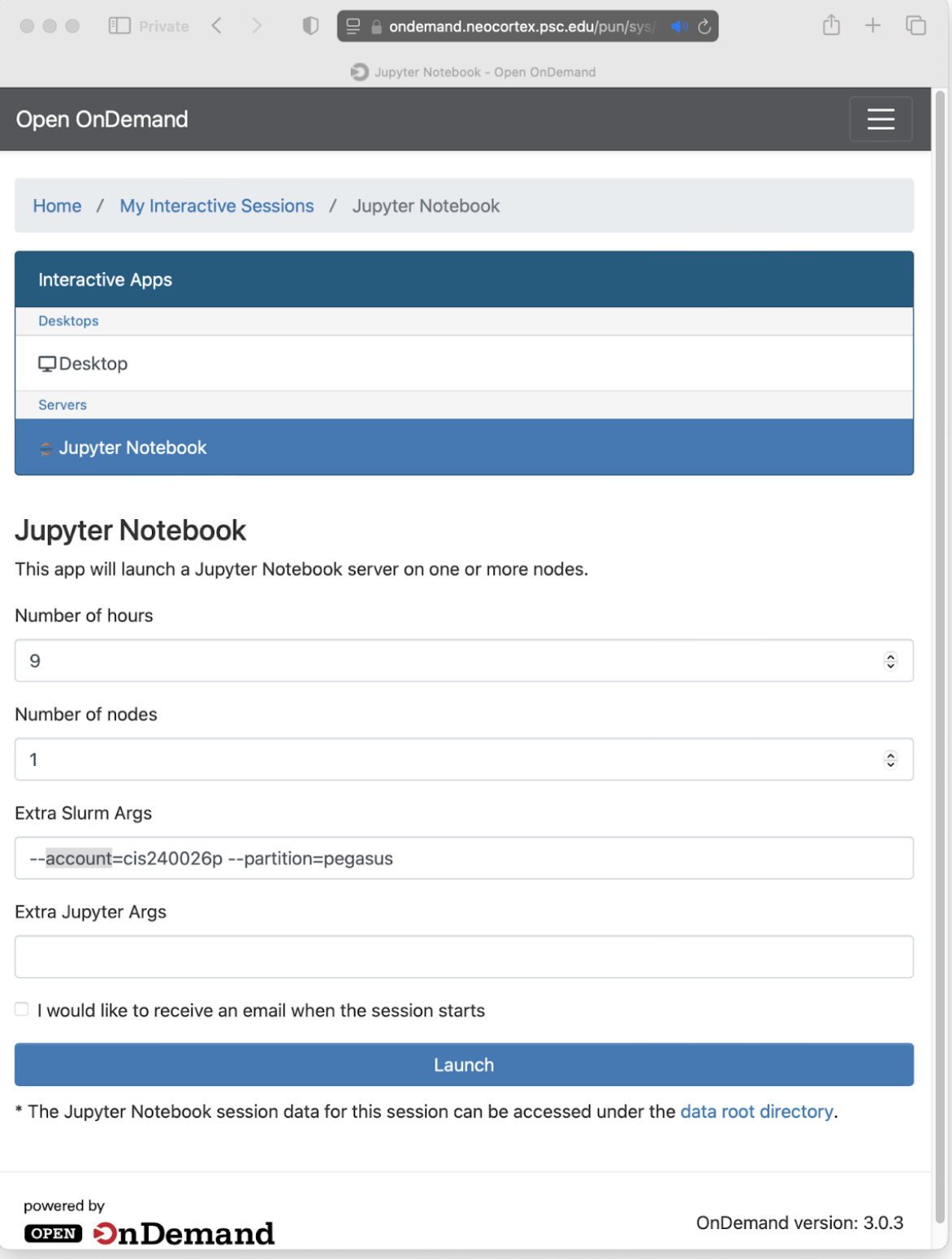Image resolution: width=952 pixels, height=1259 pixels.
Task: Open the My Interactive Sessions breadcrumb
Action: (x=217, y=206)
